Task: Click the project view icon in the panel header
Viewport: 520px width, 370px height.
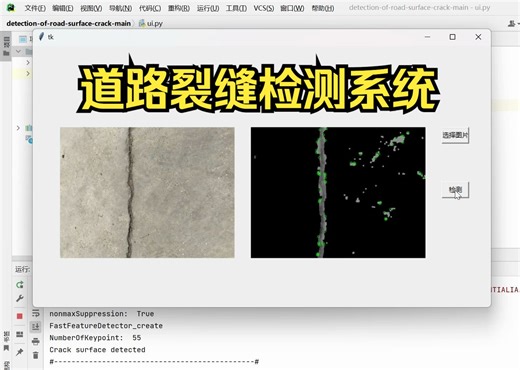Action: point(23,39)
